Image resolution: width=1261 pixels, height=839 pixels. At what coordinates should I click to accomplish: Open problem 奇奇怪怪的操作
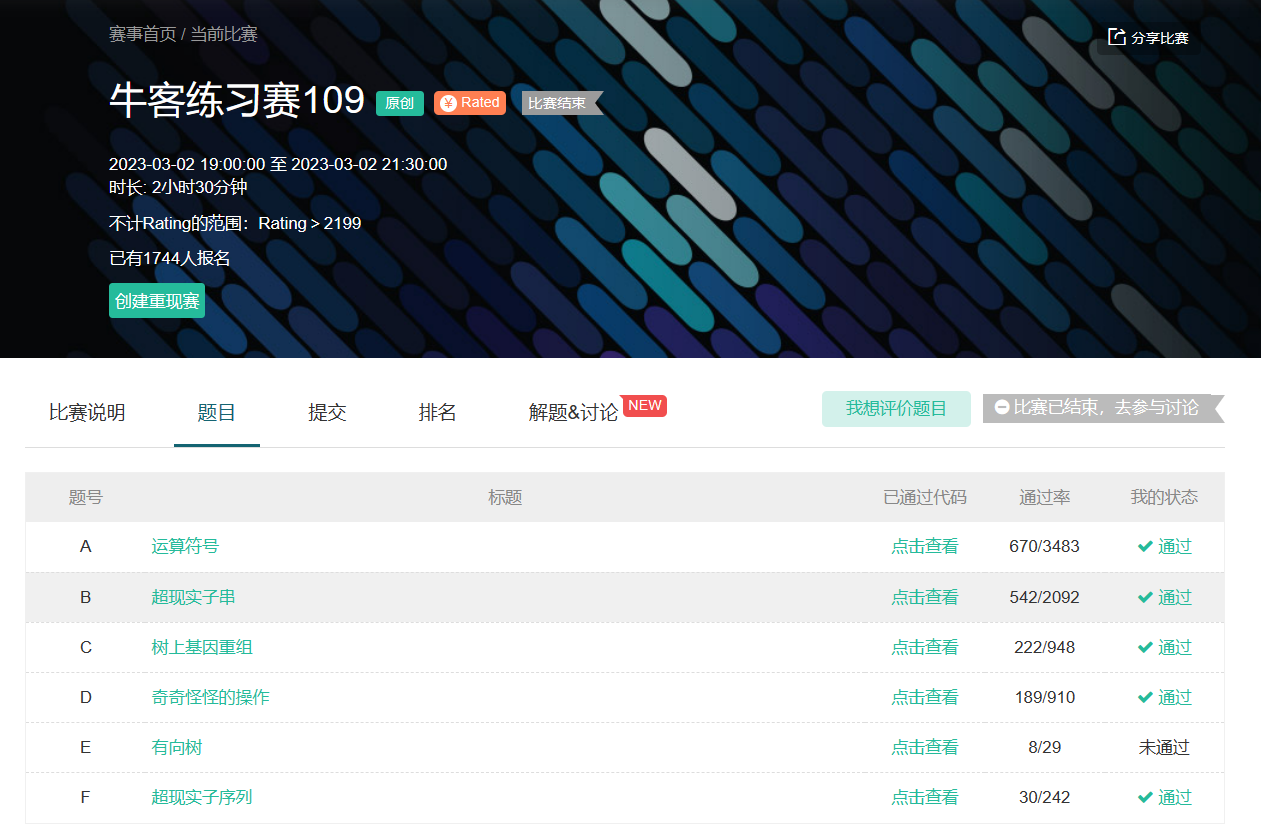[x=210, y=697]
